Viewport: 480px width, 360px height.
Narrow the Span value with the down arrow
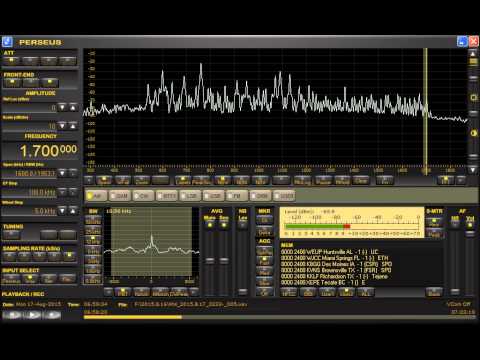62,173
